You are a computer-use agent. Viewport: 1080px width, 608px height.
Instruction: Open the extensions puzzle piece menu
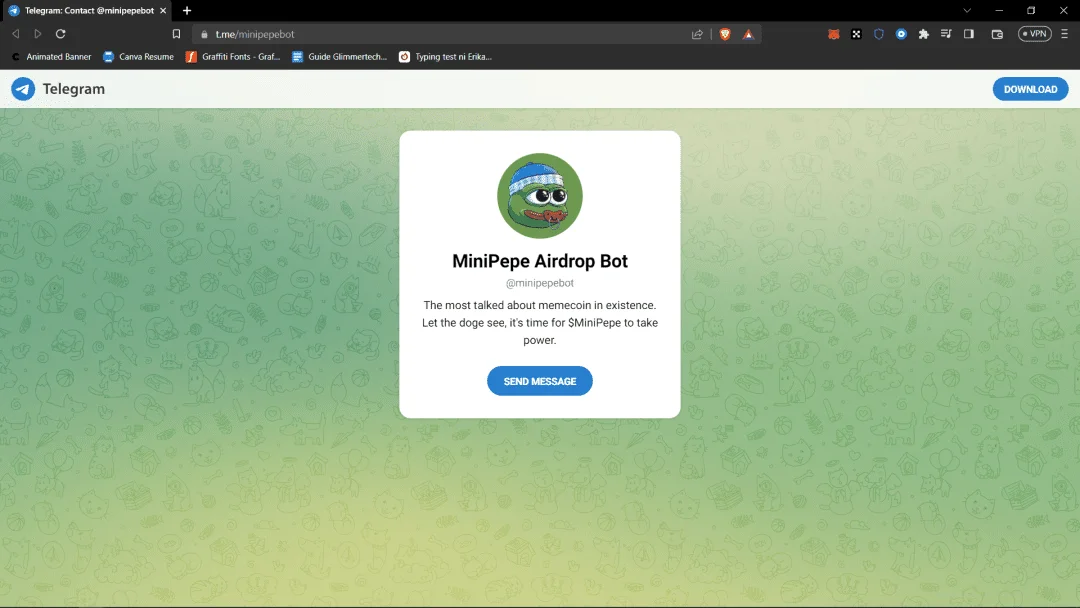click(924, 34)
